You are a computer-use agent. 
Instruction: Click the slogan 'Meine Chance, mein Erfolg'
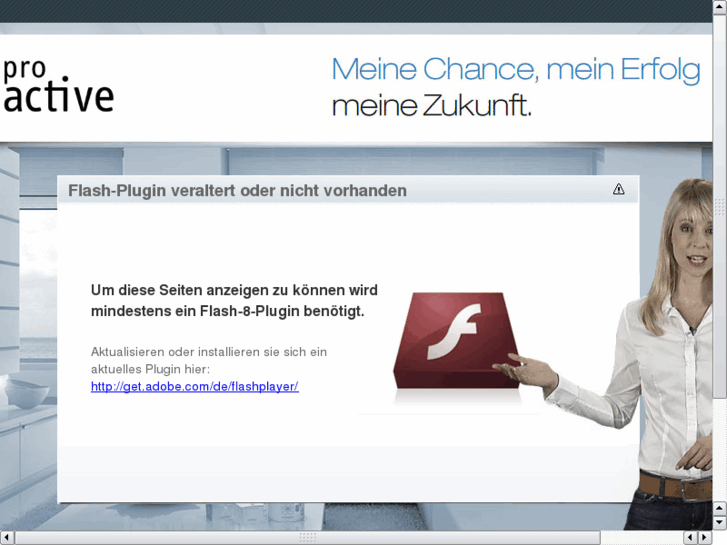[516, 70]
